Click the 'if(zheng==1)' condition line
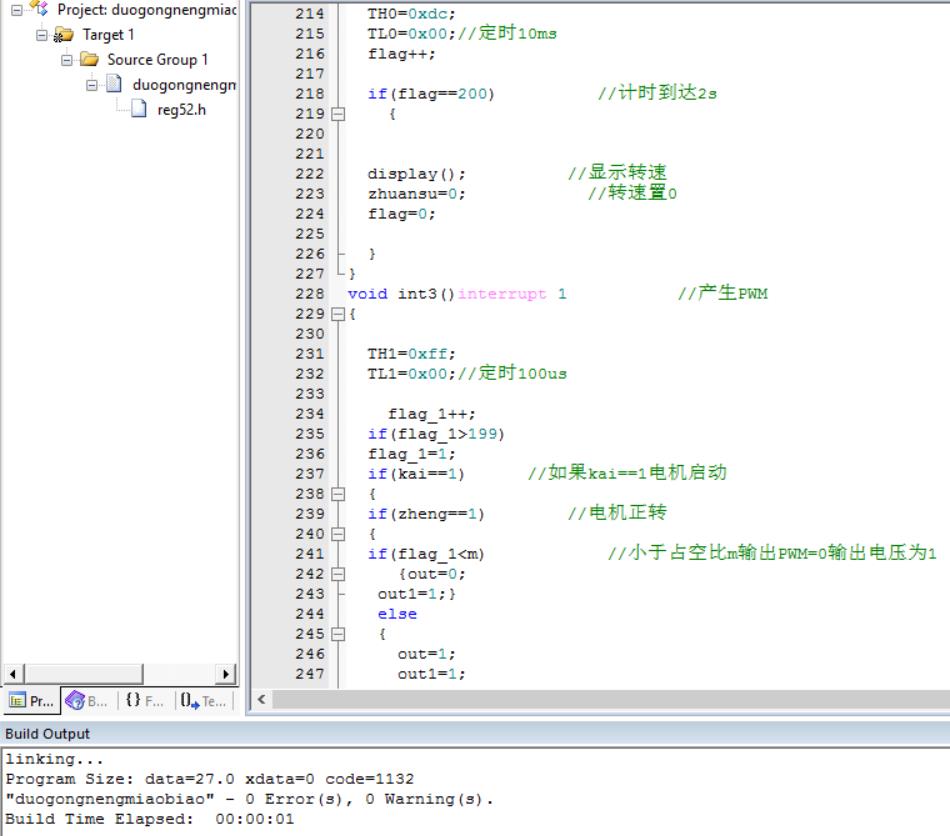950x836 pixels. (x=426, y=514)
